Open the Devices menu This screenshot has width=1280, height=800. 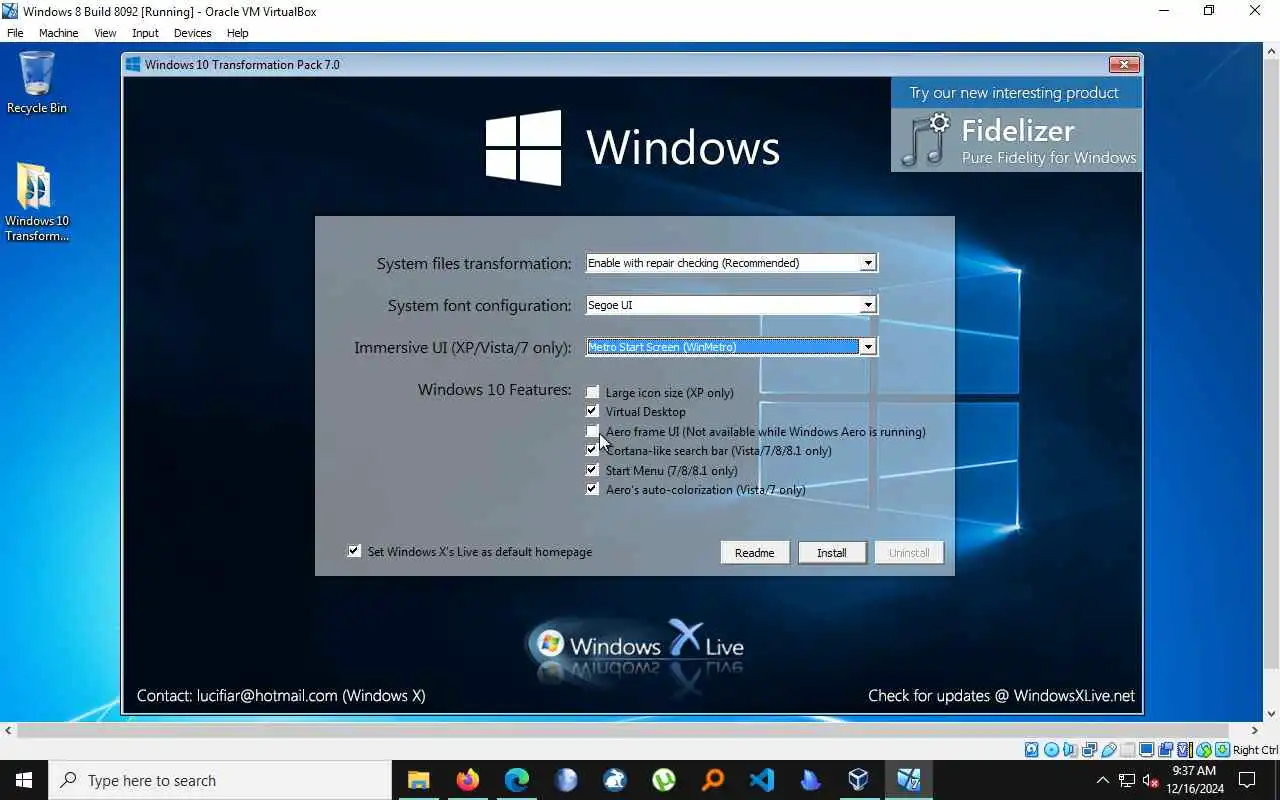tap(192, 33)
